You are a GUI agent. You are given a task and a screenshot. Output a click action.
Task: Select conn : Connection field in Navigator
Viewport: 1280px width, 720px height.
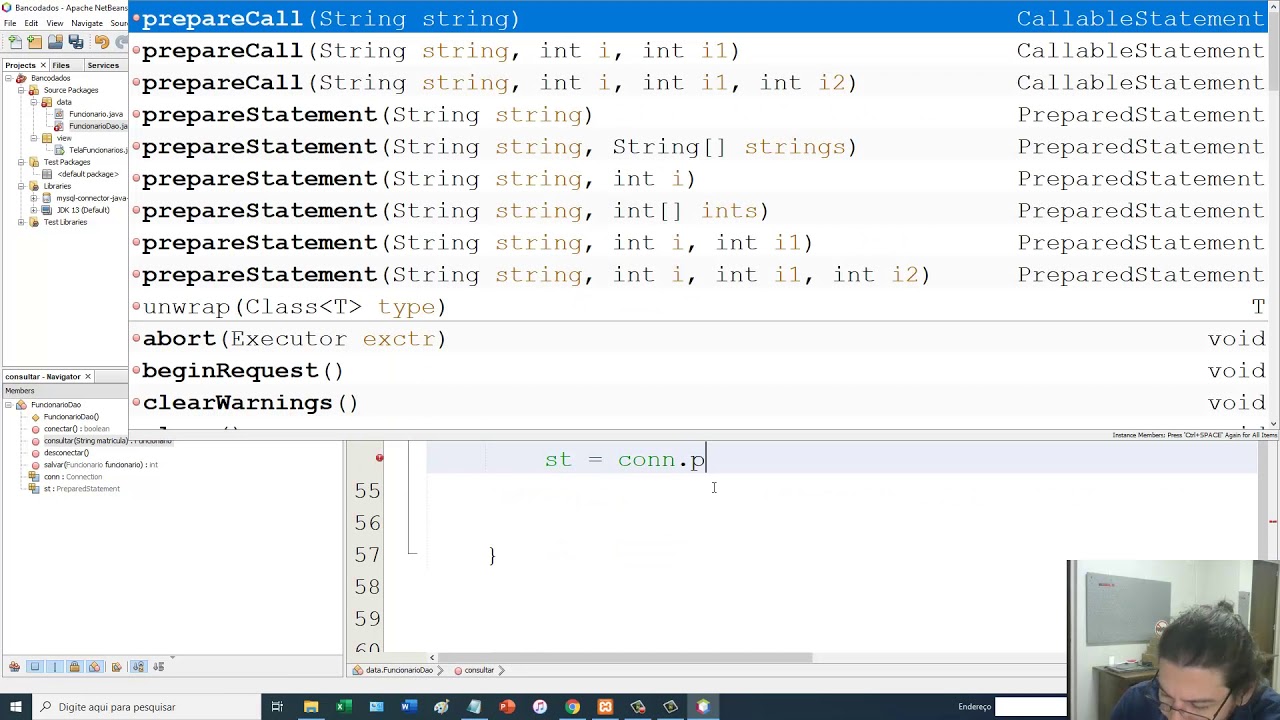72,477
